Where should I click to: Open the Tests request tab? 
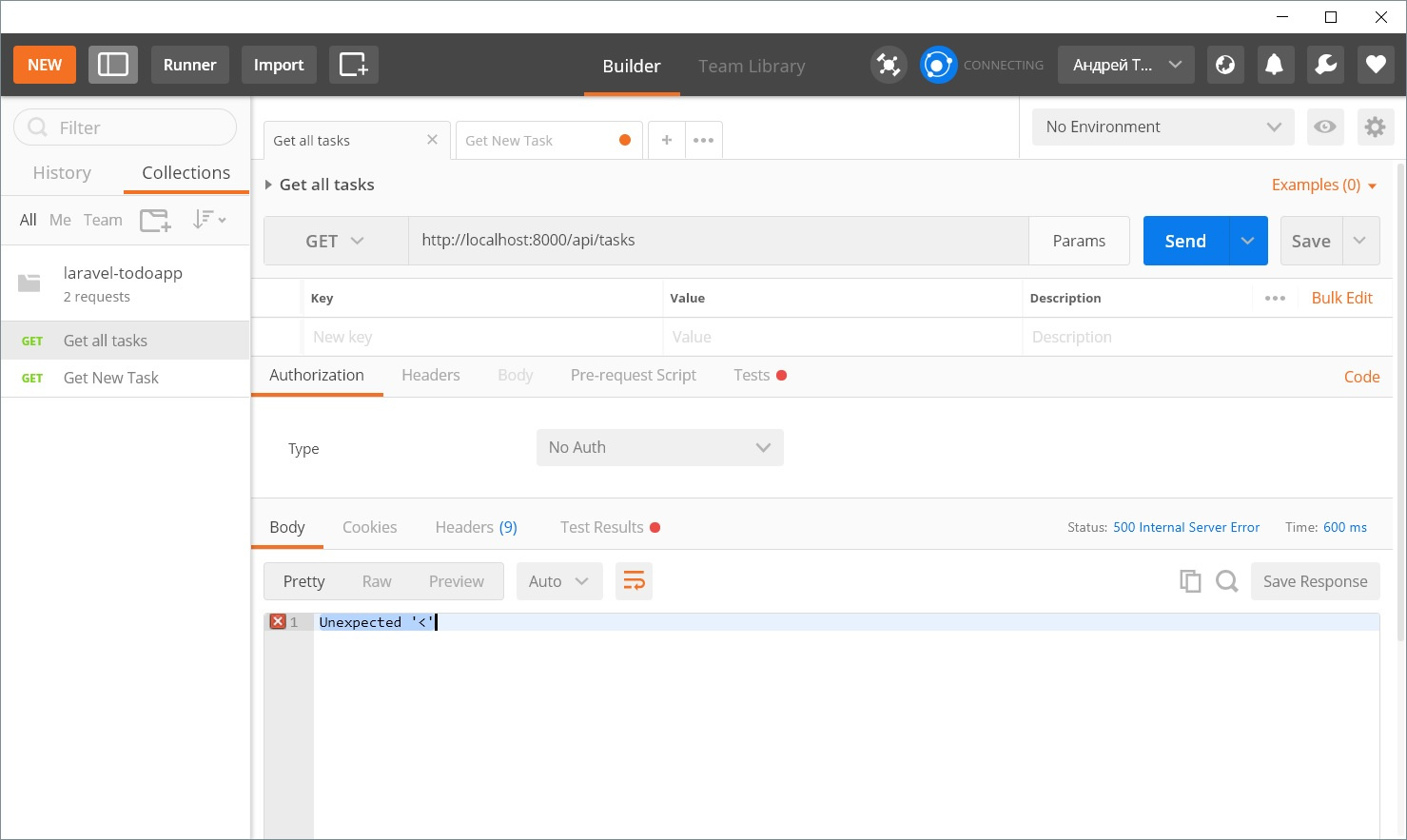759,375
